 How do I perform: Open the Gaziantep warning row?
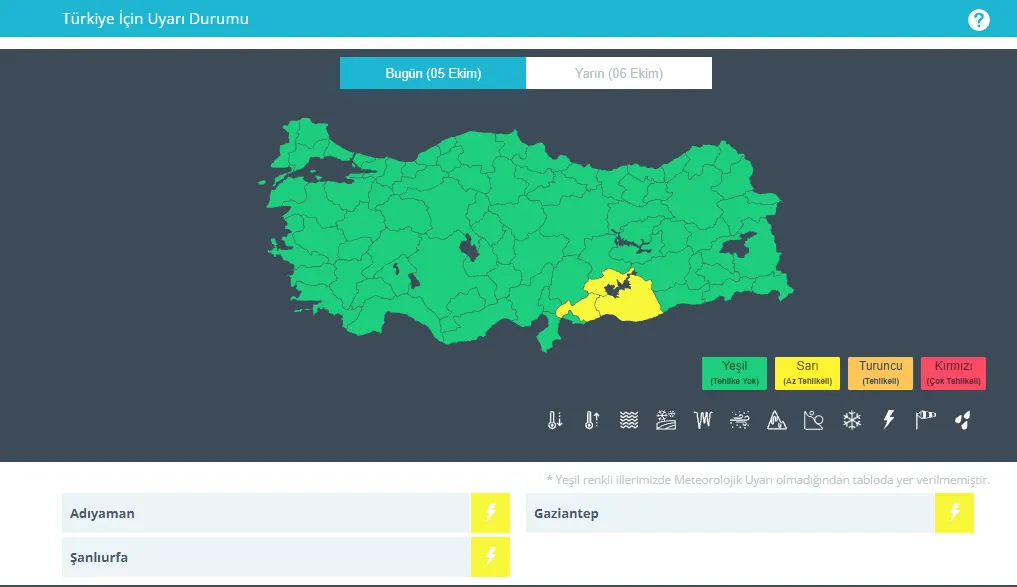click(750, 513)
